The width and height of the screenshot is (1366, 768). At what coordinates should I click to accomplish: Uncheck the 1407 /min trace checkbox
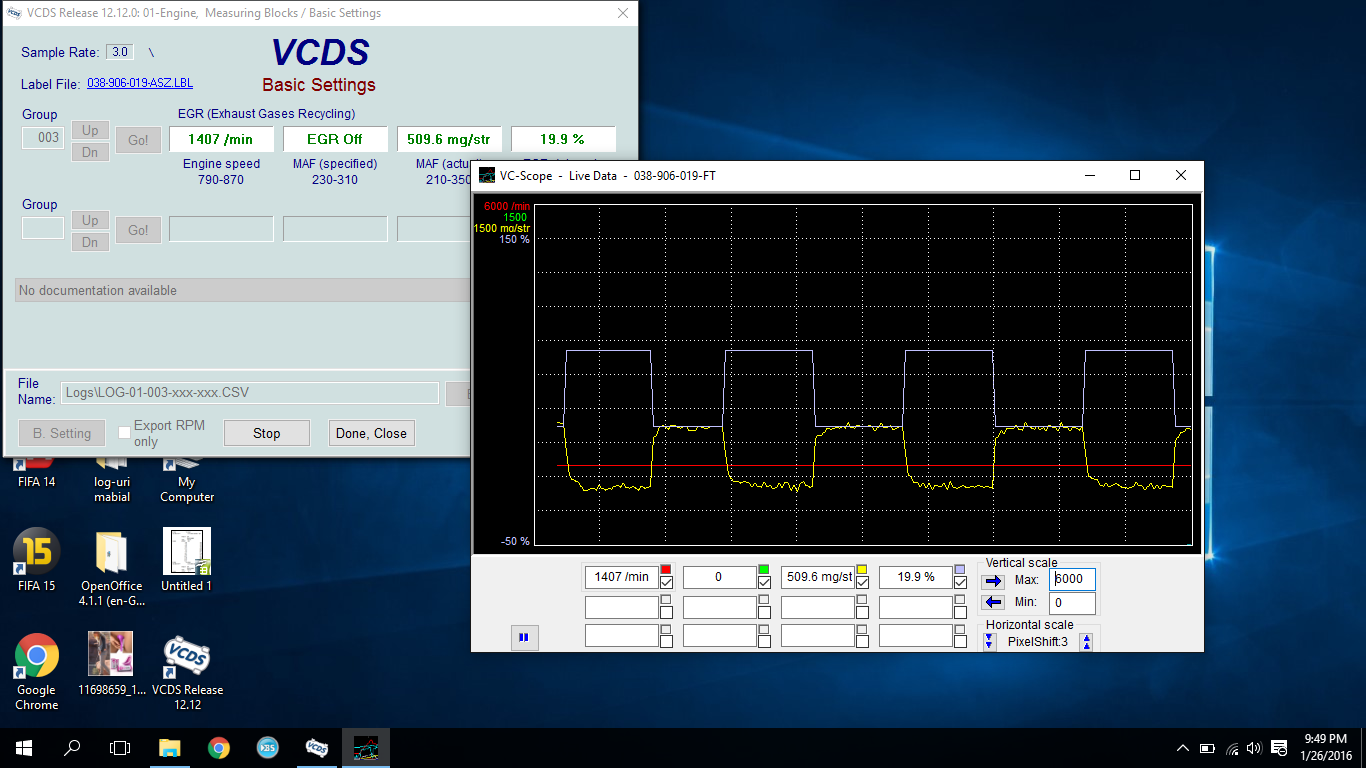[x=666, y=582]
